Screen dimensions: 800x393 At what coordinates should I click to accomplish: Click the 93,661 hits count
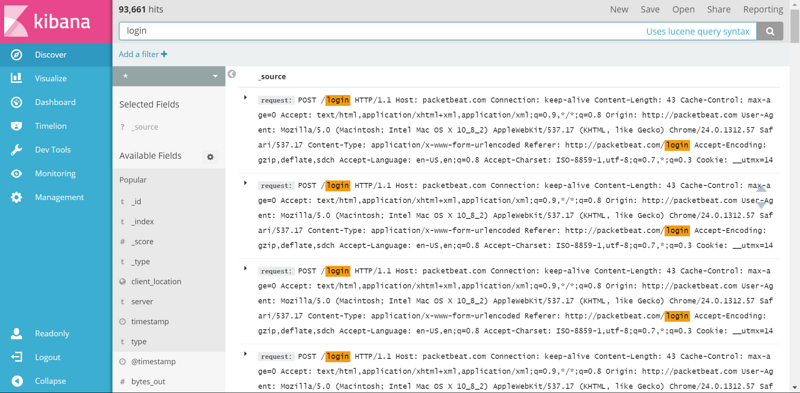(141, 9)
